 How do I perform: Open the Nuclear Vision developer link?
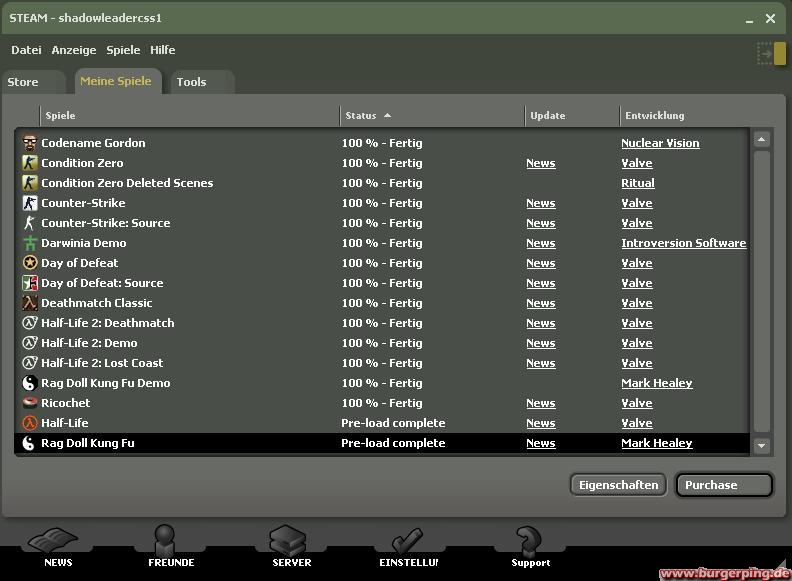pos(660,143)
